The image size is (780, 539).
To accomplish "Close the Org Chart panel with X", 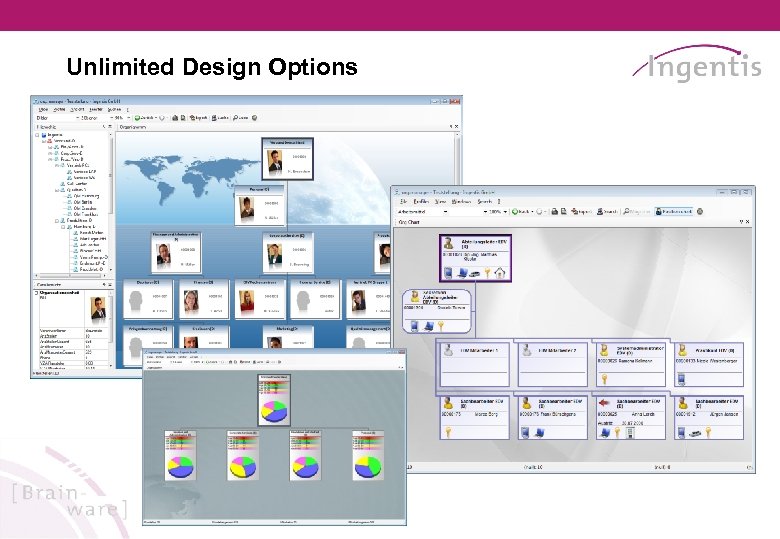I will point(747,222).
